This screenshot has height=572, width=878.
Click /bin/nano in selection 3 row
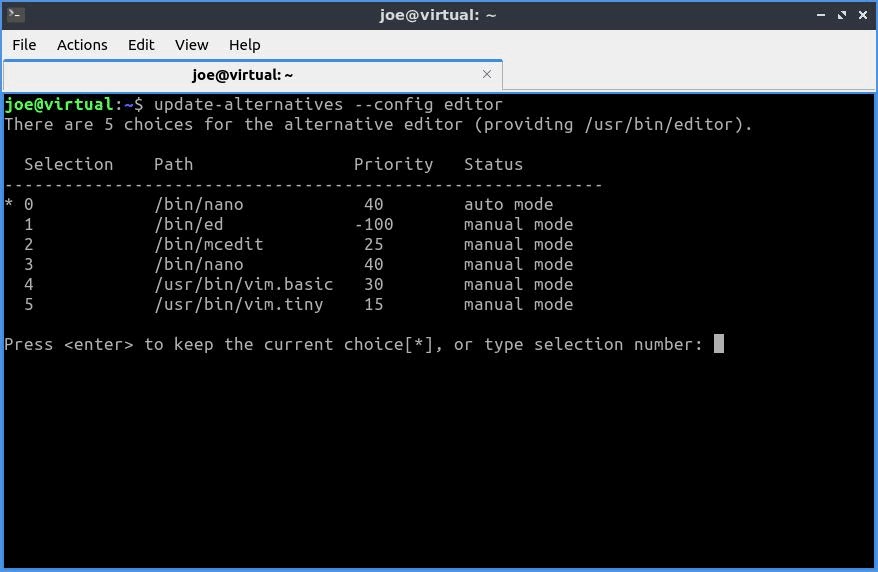(x=199, y=264)
